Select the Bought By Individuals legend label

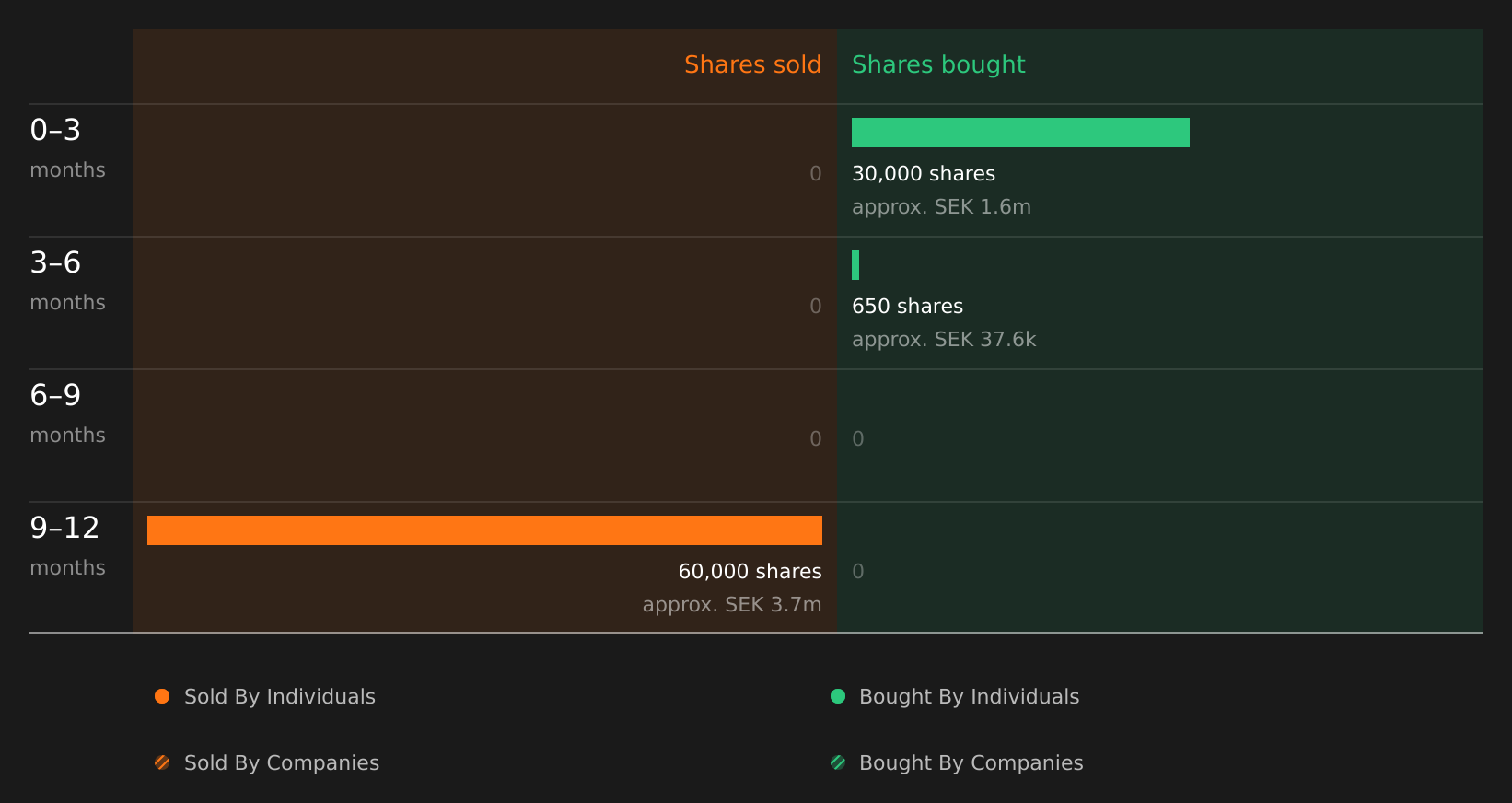(970, 697)
